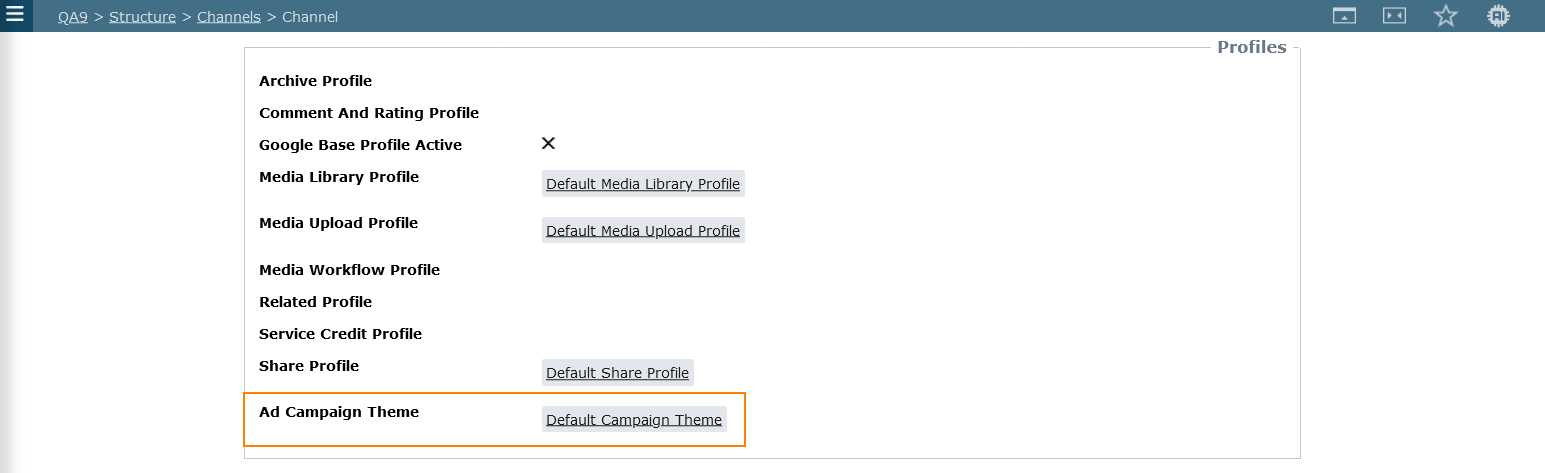The width and height of the screenshot is (1545, 473).
Task: Open Default Campaign Theme link
Action: point(634,420)
